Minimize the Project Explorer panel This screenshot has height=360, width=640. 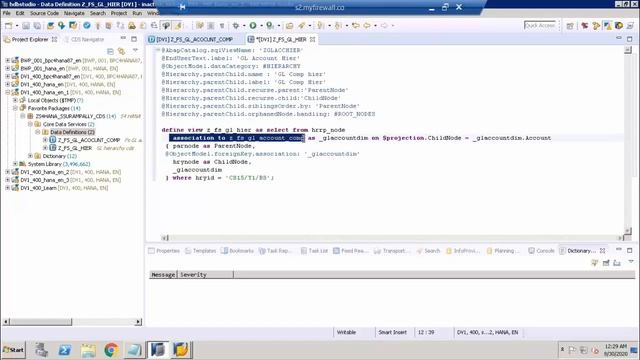123,38
